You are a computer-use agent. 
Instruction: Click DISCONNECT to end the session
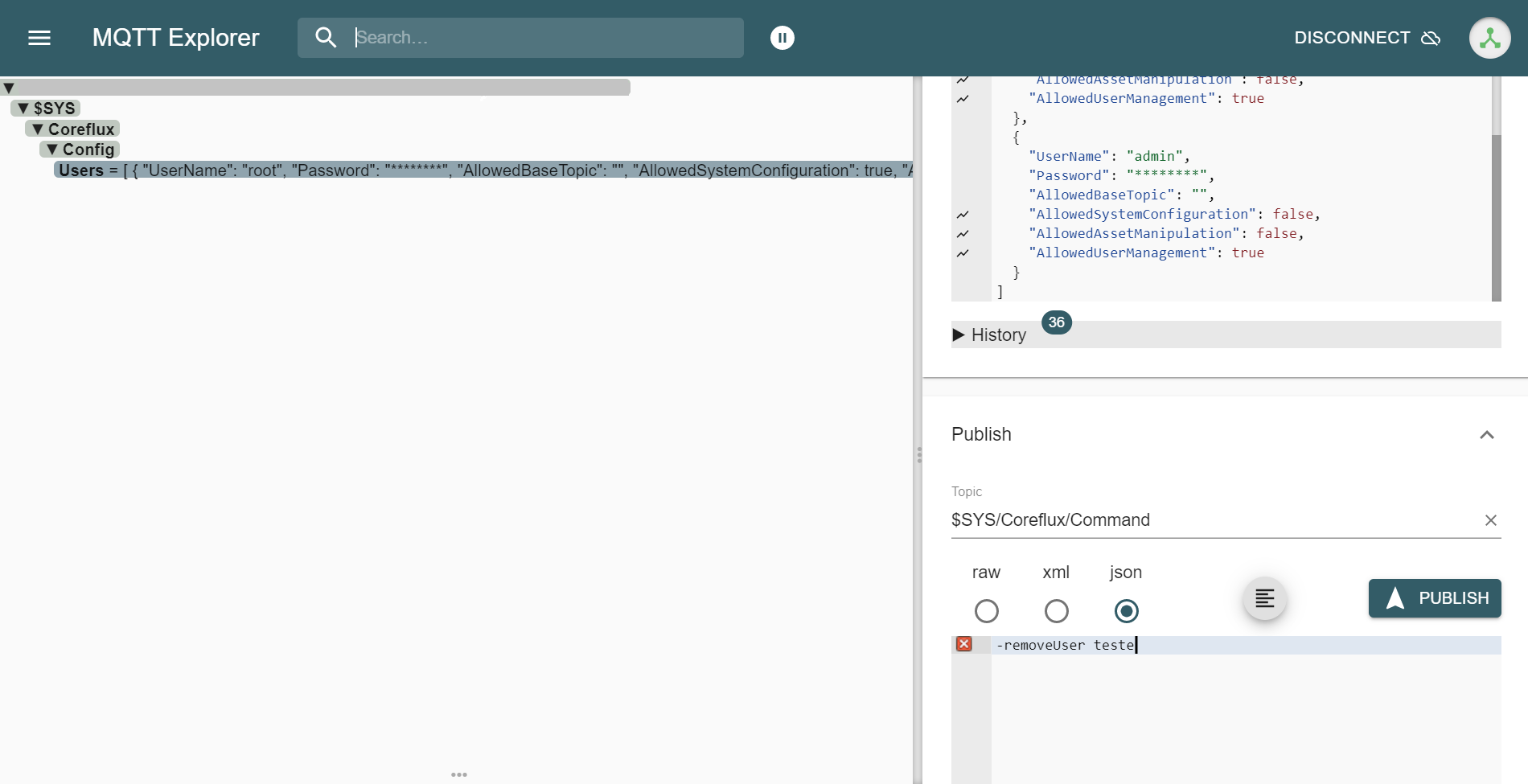point(1351,38)
